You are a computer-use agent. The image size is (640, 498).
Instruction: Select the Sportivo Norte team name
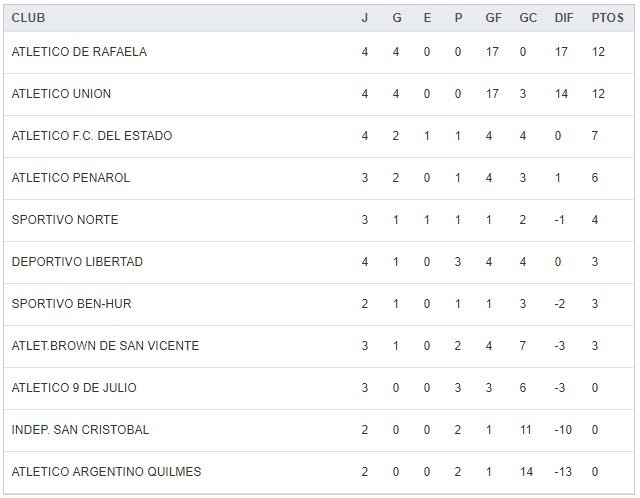[x=65, y=220]
